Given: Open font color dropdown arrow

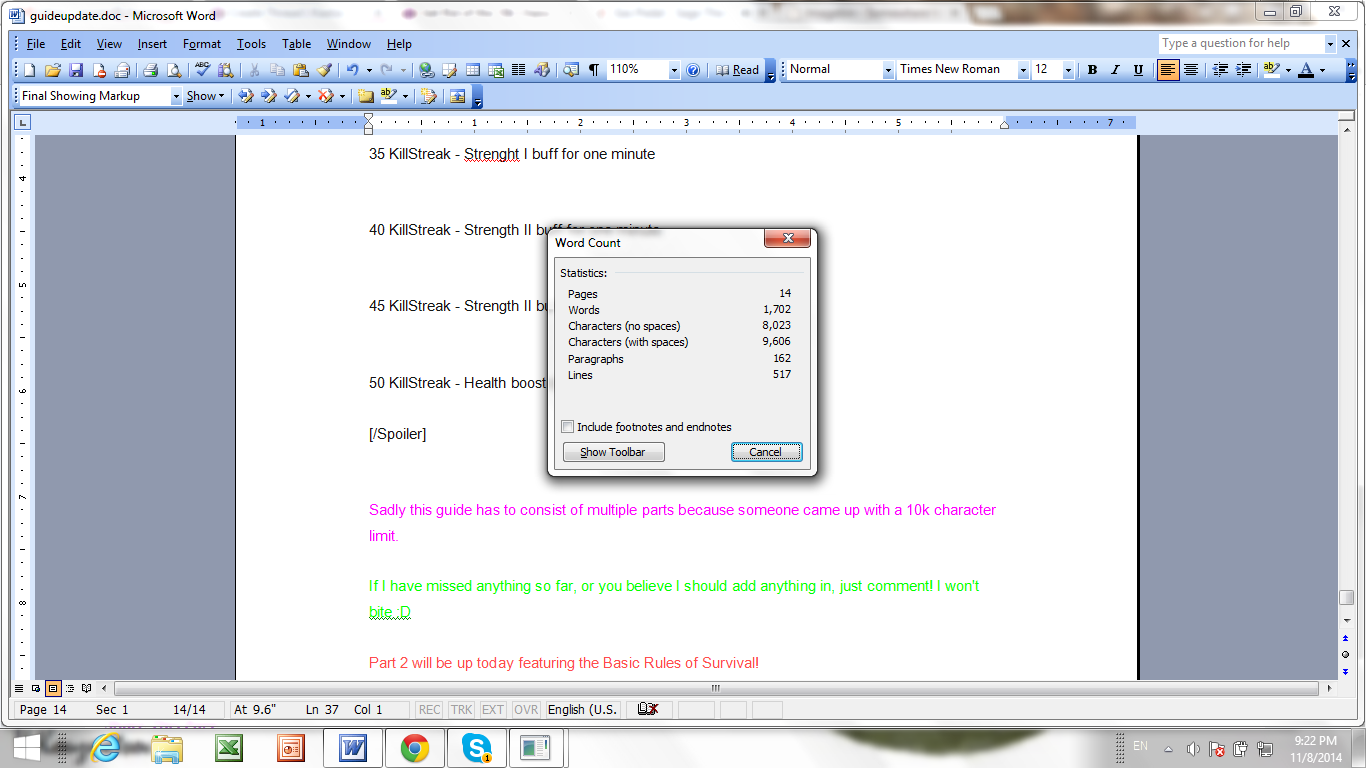Looking at the screenshot, I should (1322, 70).
